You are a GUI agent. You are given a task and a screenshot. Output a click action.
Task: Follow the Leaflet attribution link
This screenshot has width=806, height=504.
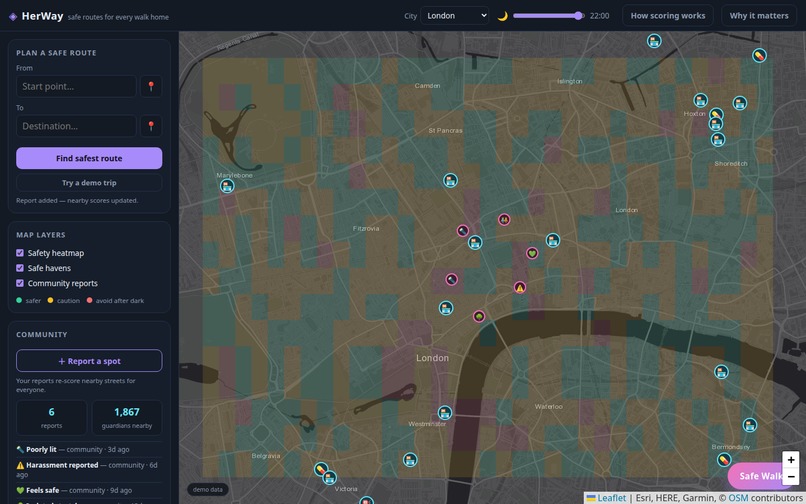point(606,498)
